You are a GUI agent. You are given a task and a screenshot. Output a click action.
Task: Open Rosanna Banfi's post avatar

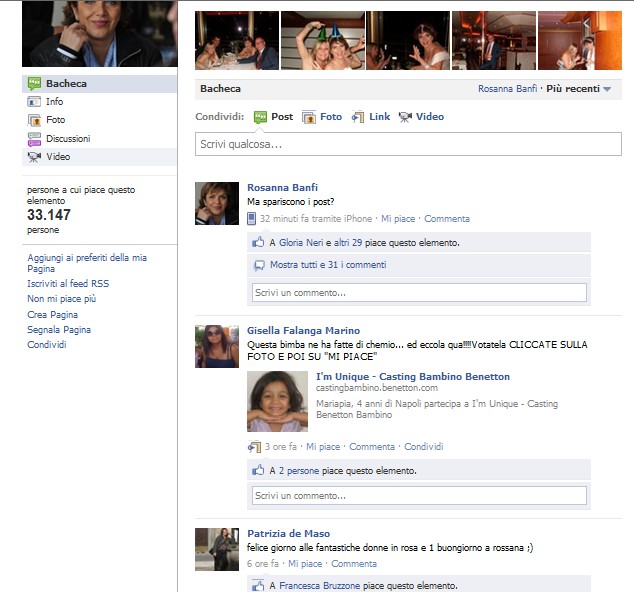(x=217, y=203)
